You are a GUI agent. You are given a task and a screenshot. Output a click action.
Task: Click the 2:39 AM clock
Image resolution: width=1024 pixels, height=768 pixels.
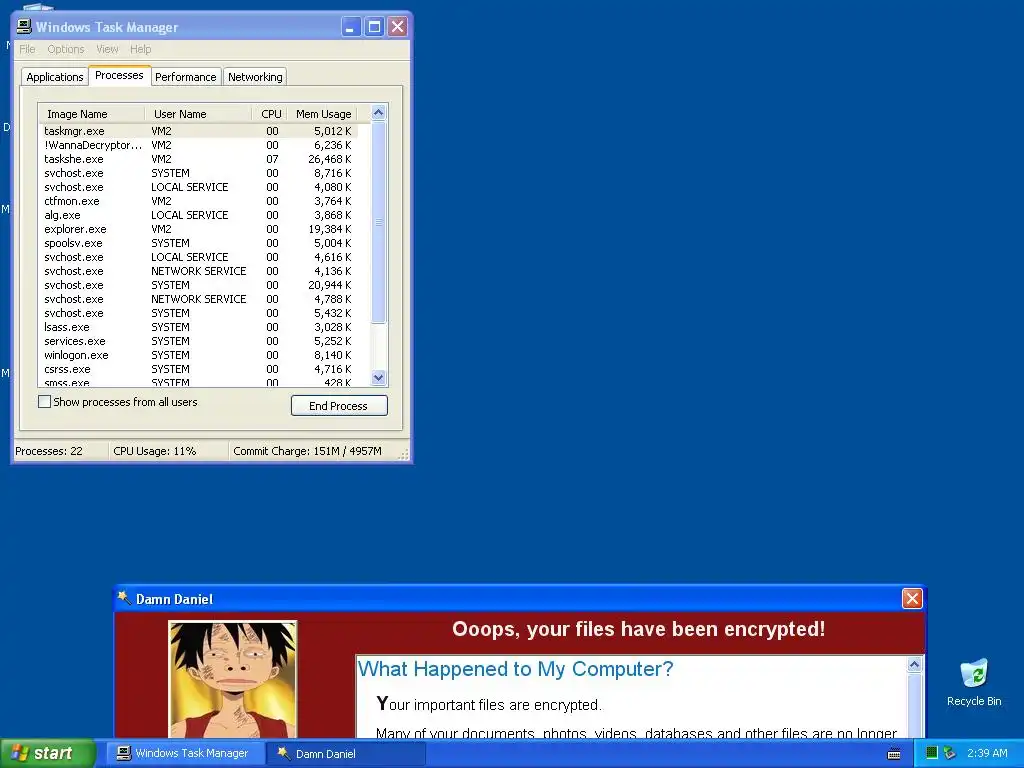987,754
